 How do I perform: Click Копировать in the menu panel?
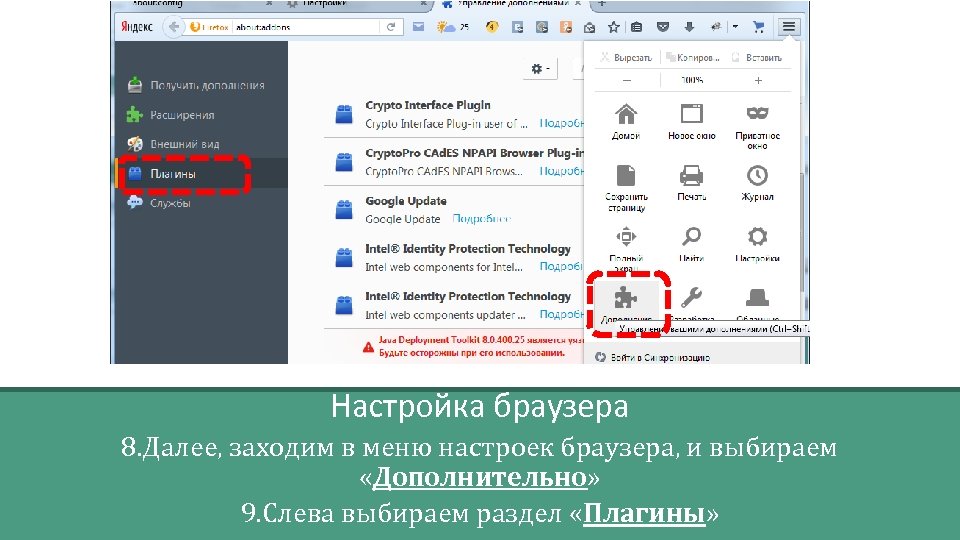693,58
